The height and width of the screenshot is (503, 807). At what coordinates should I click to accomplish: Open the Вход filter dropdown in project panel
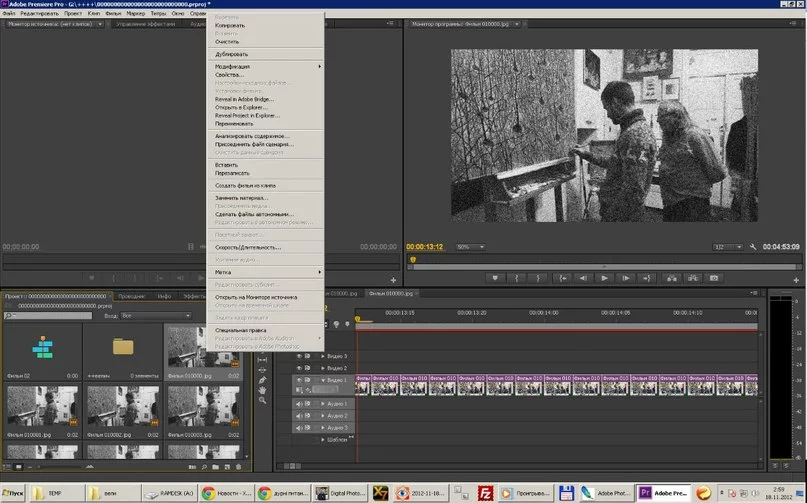pyautogui.click(x=156, y=316)
